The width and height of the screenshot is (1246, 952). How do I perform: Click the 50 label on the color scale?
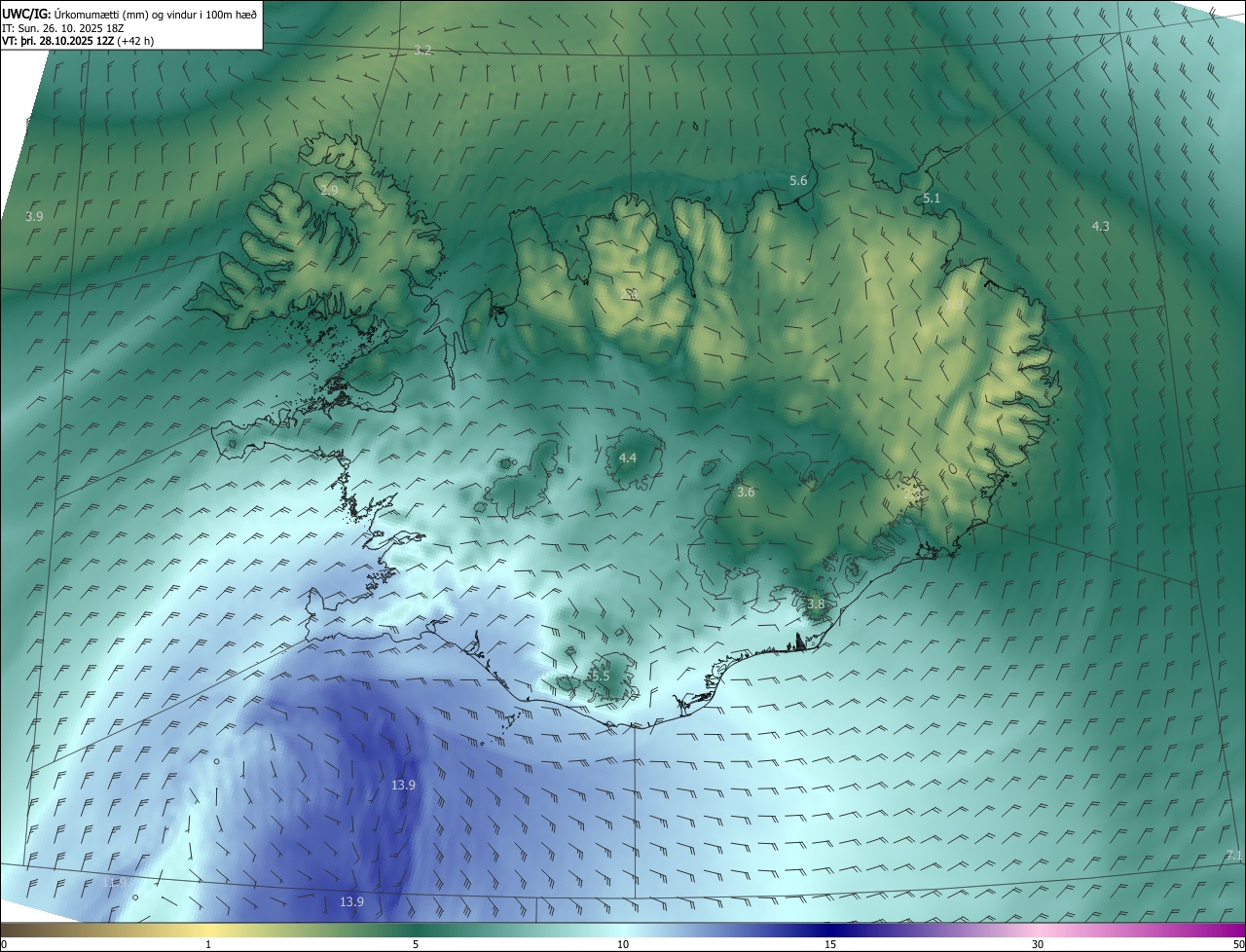pyautogui.click(x=1237, y=944)
